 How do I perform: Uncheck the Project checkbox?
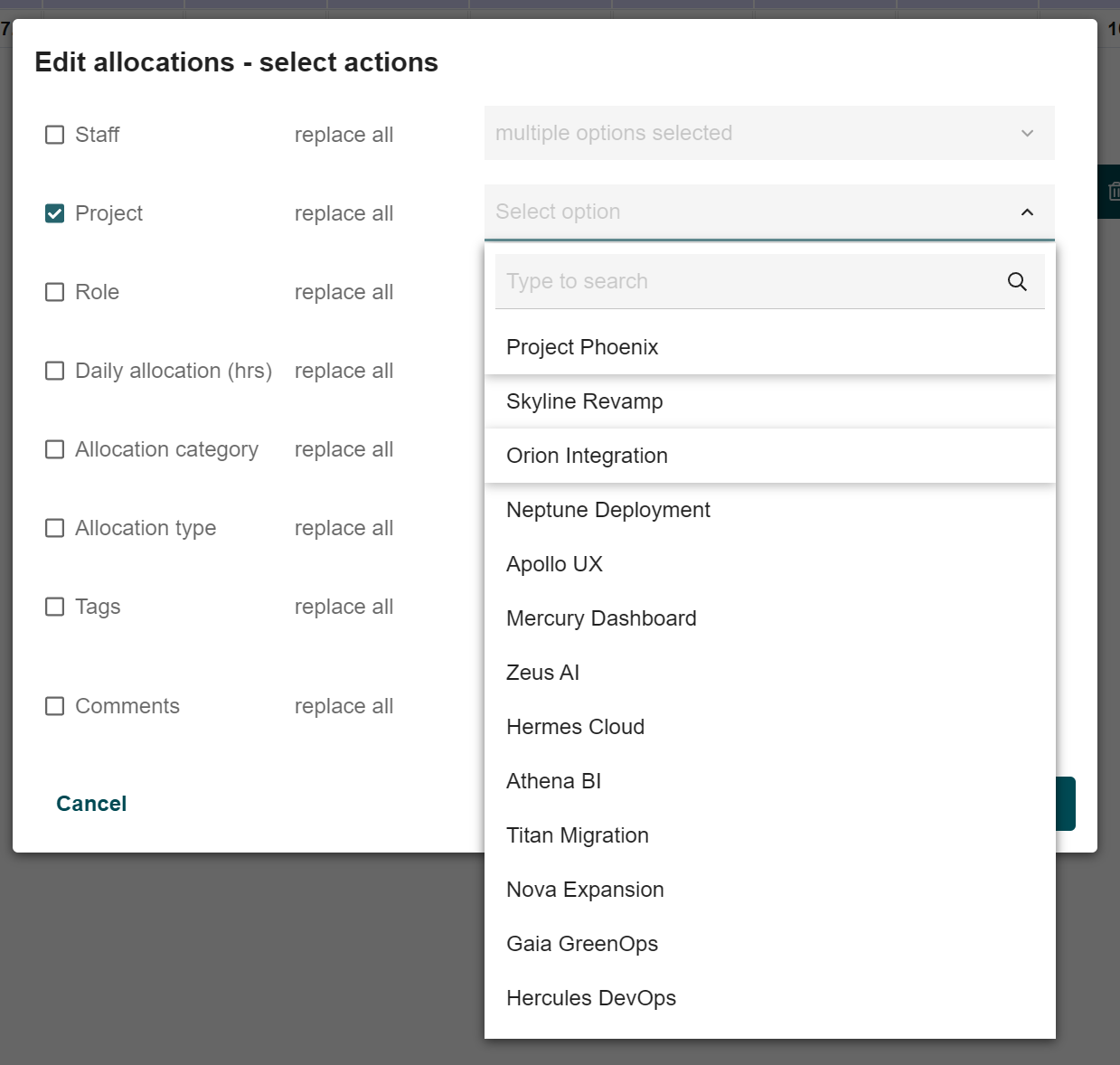(x=55, y=213)
